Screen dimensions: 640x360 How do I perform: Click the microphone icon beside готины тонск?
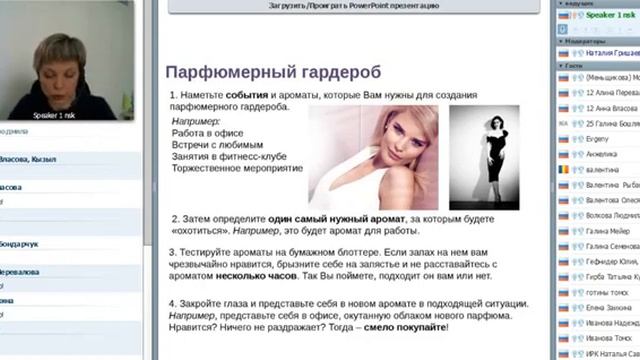[x=575, y=293]
